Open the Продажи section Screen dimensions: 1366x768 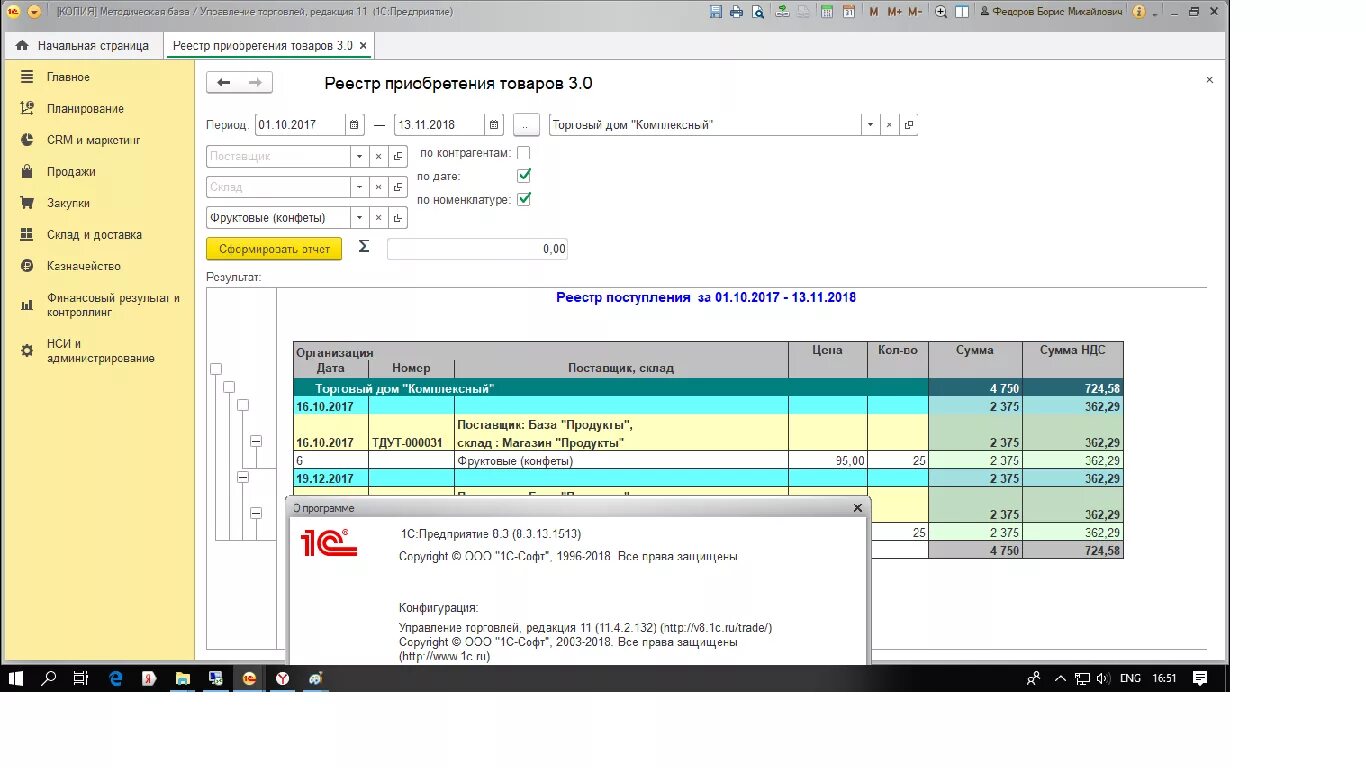pyautogui.click(x=71, y=172)
